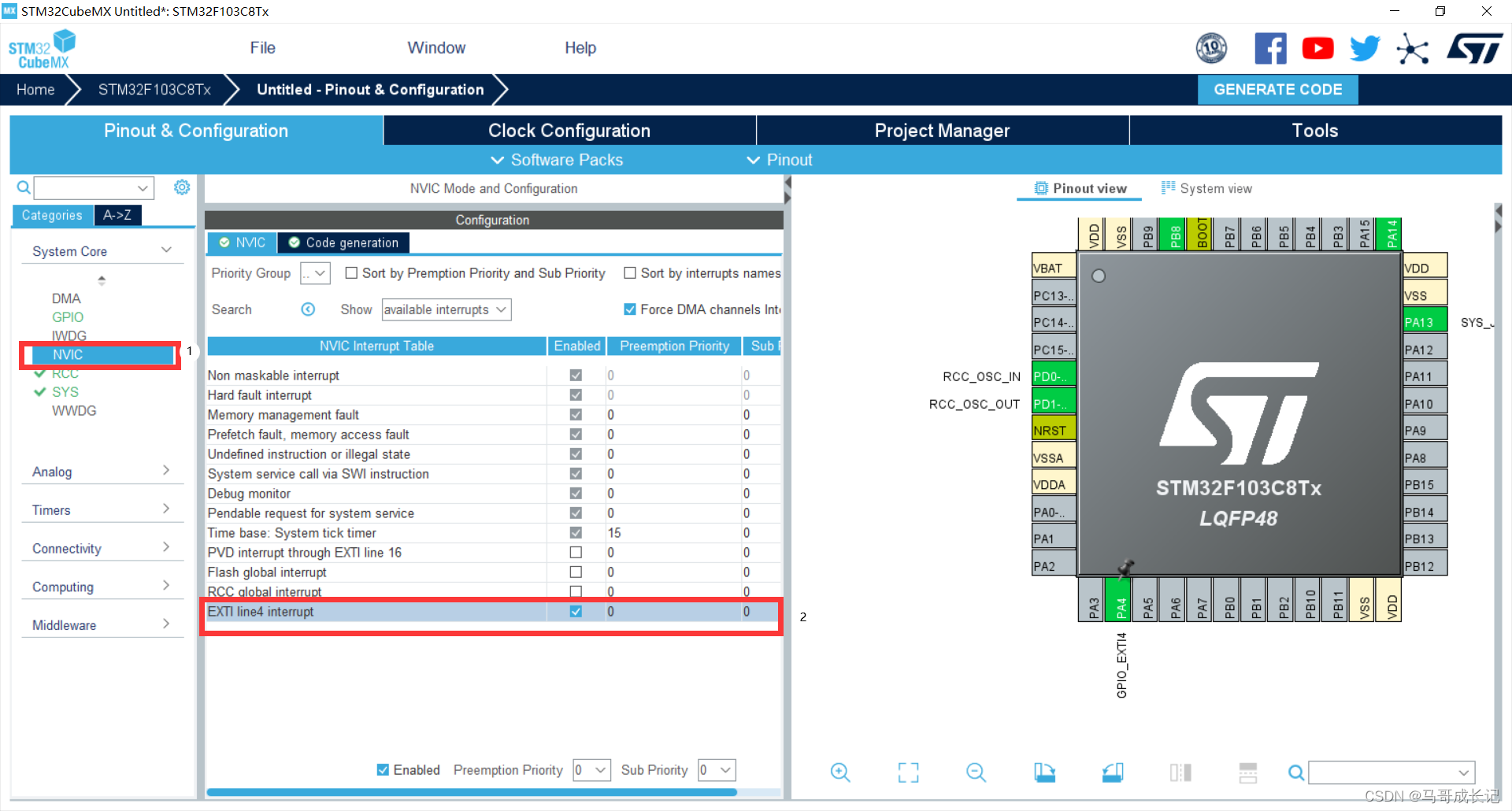Open the Show available interrupts dropdown

[x=447, y=309]
